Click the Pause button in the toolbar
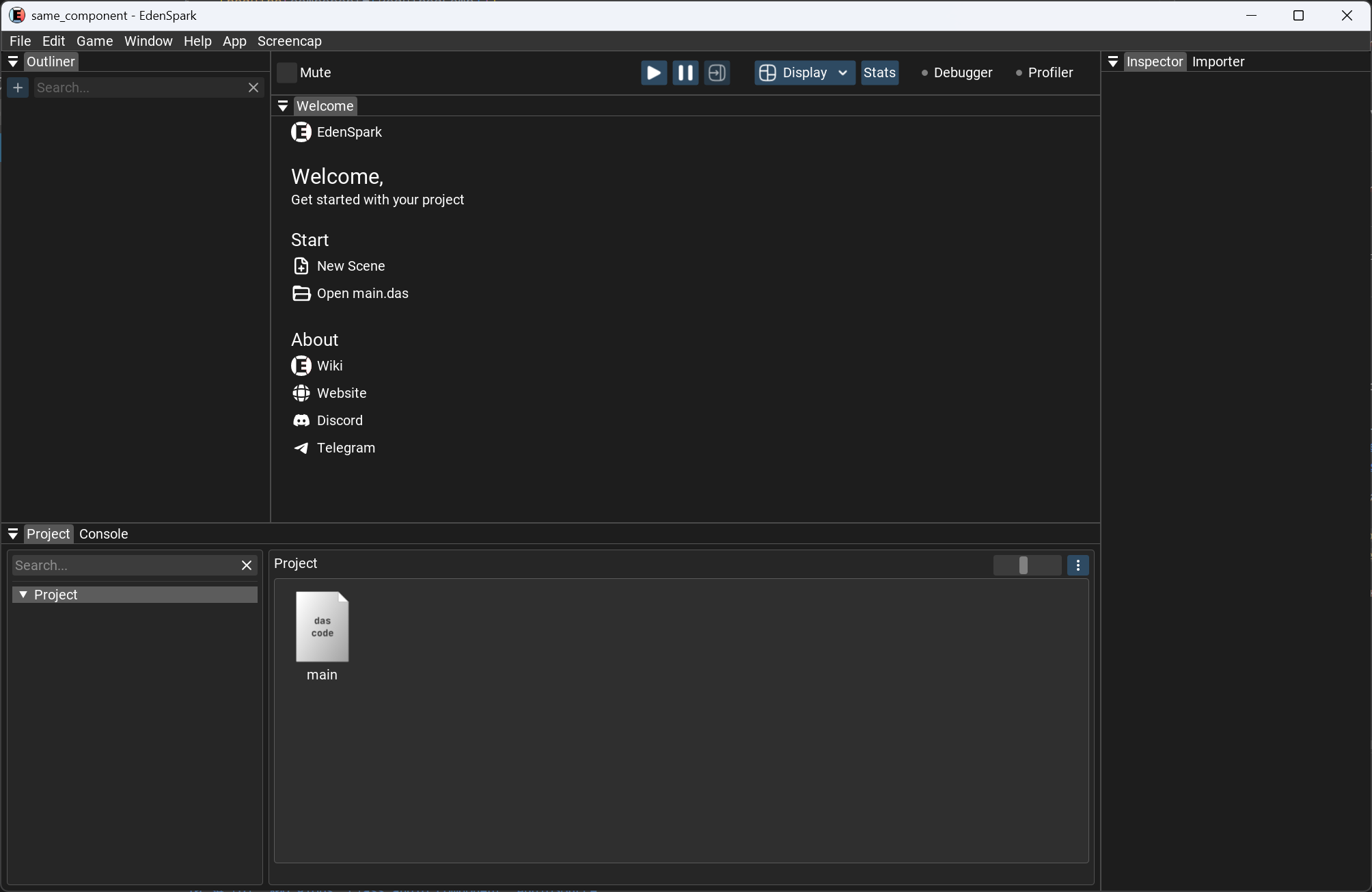The width and height of the screenshot is (1372, 892). tap(685, 72)
